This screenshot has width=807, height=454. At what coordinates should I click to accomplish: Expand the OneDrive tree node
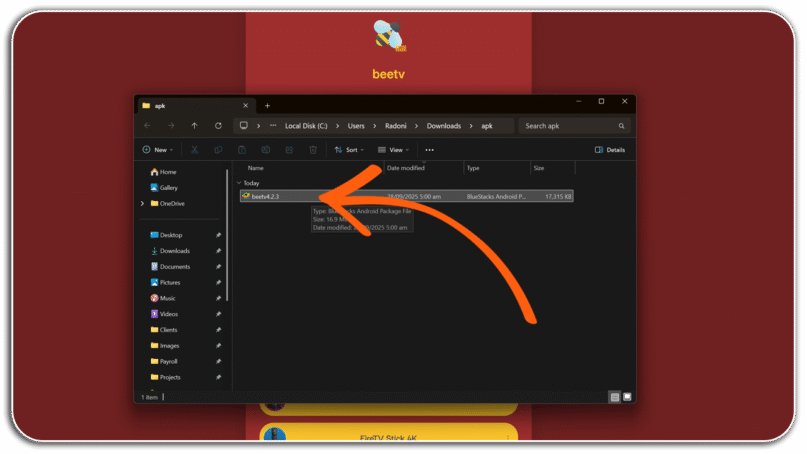[143, 204]
